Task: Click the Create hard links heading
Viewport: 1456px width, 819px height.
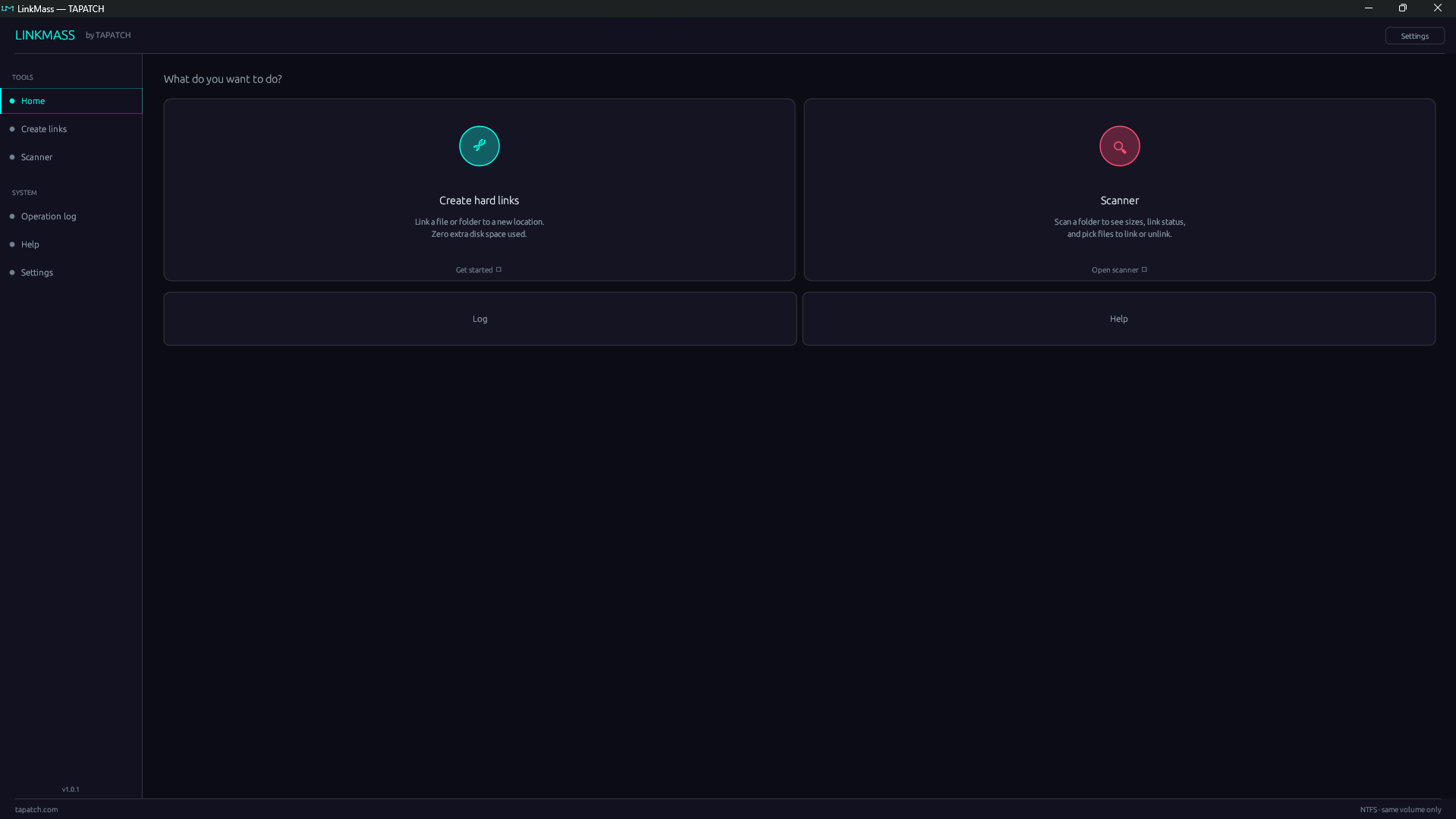Action: pos(480,200)
